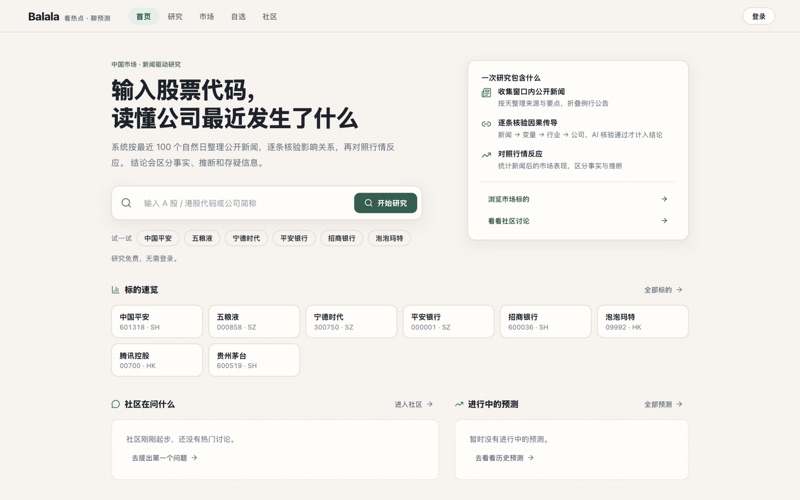Click the link icon beside 逐条核验因果传导
This screenshot has height=500, width=800.
[486, 123]
